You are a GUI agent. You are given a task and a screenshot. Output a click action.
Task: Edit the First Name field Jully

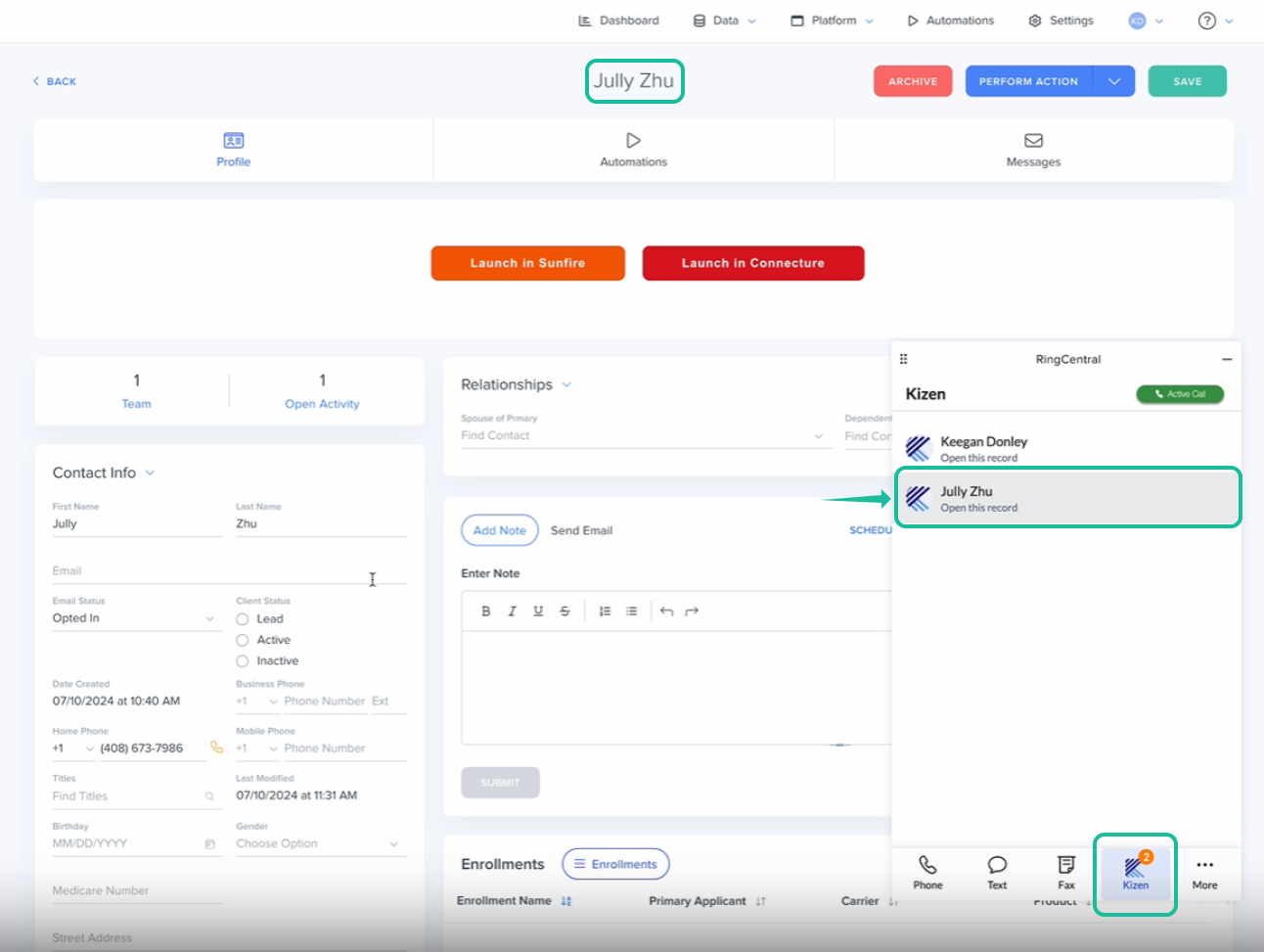(x=137, y=524)
